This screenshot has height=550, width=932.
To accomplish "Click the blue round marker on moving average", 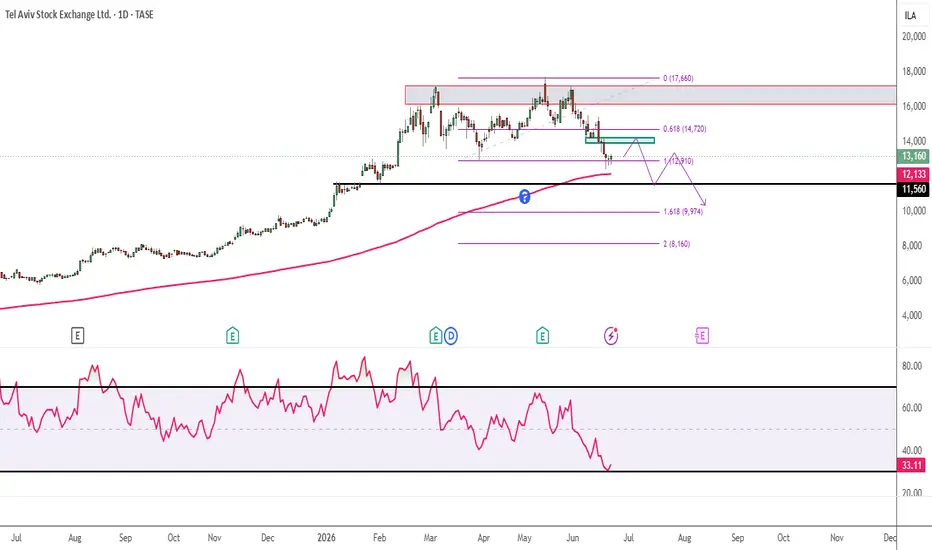I will coord(524,196).
